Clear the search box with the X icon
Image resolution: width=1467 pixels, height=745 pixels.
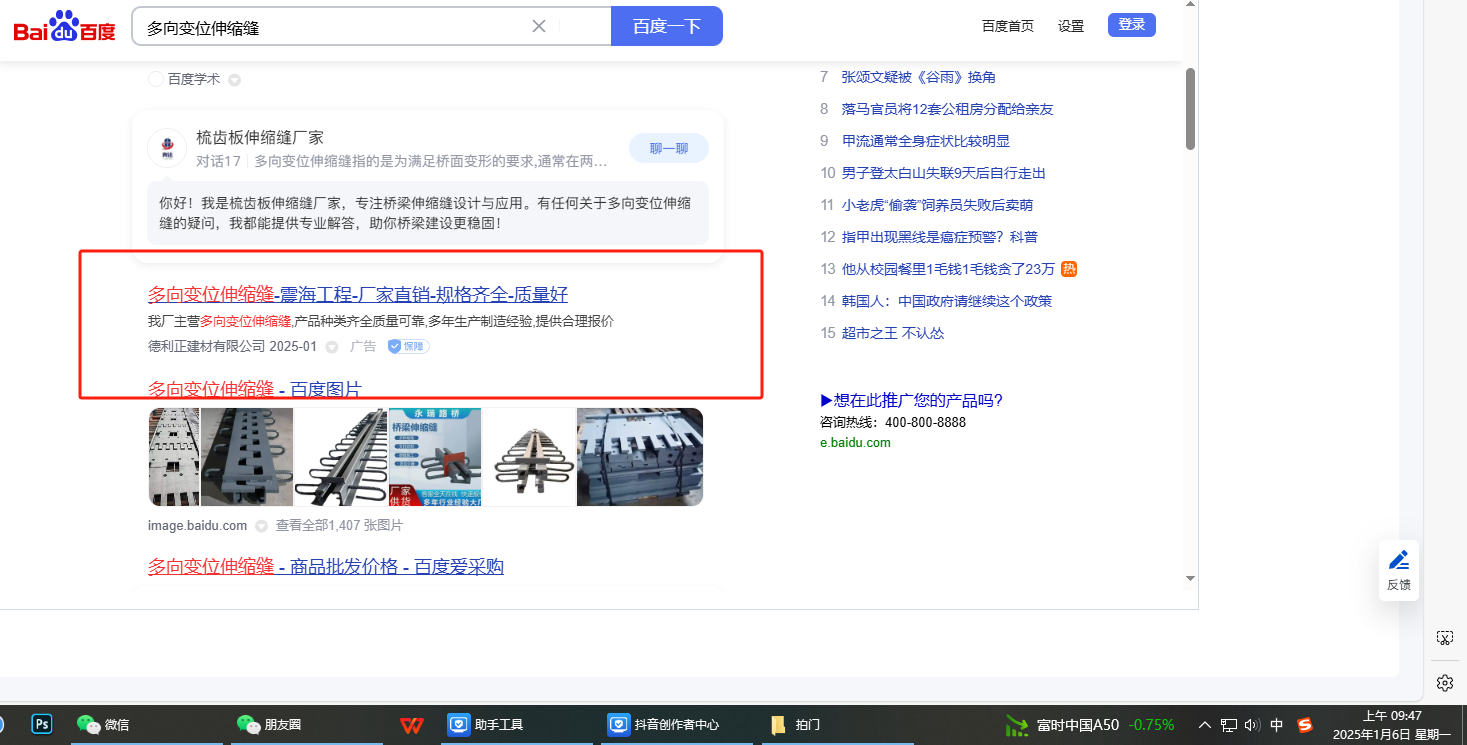pyautogui.click(x=539, y=26)
